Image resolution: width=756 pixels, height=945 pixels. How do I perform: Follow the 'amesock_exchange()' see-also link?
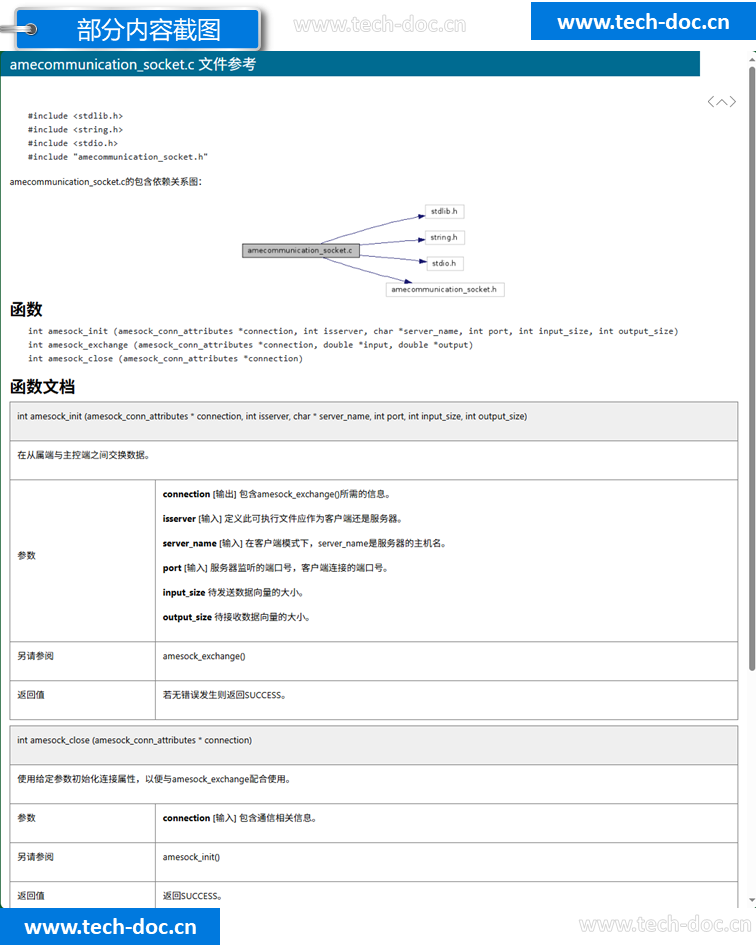[204, 656]
